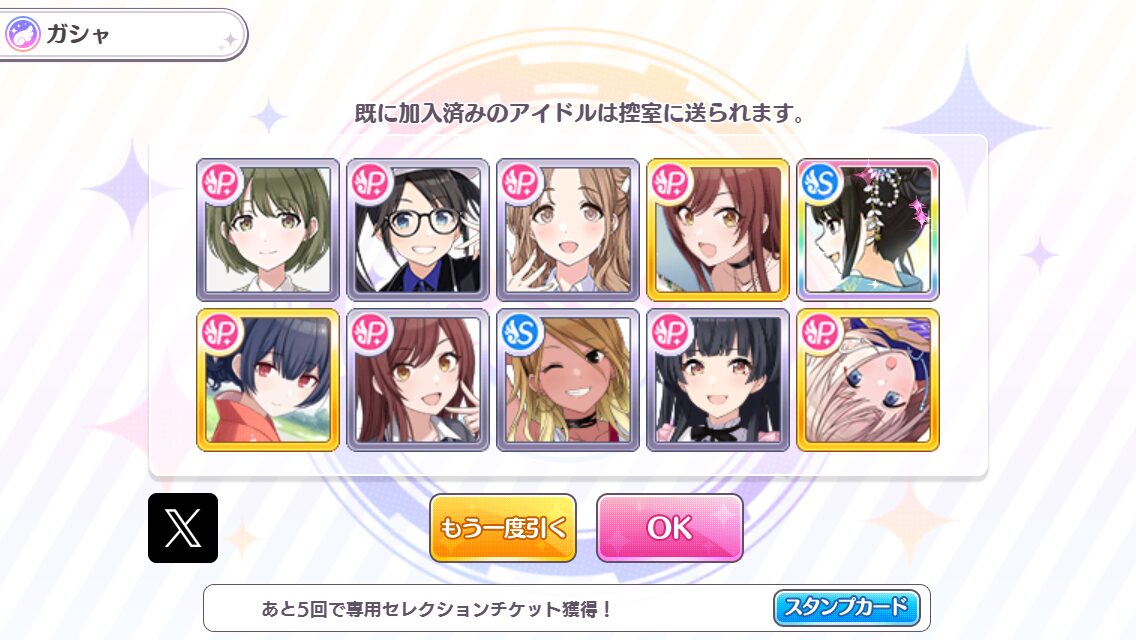This screenshot has height=640, width=1136.
Task: Click the ガシャ title banner
Action: click(x=123, y=35)
